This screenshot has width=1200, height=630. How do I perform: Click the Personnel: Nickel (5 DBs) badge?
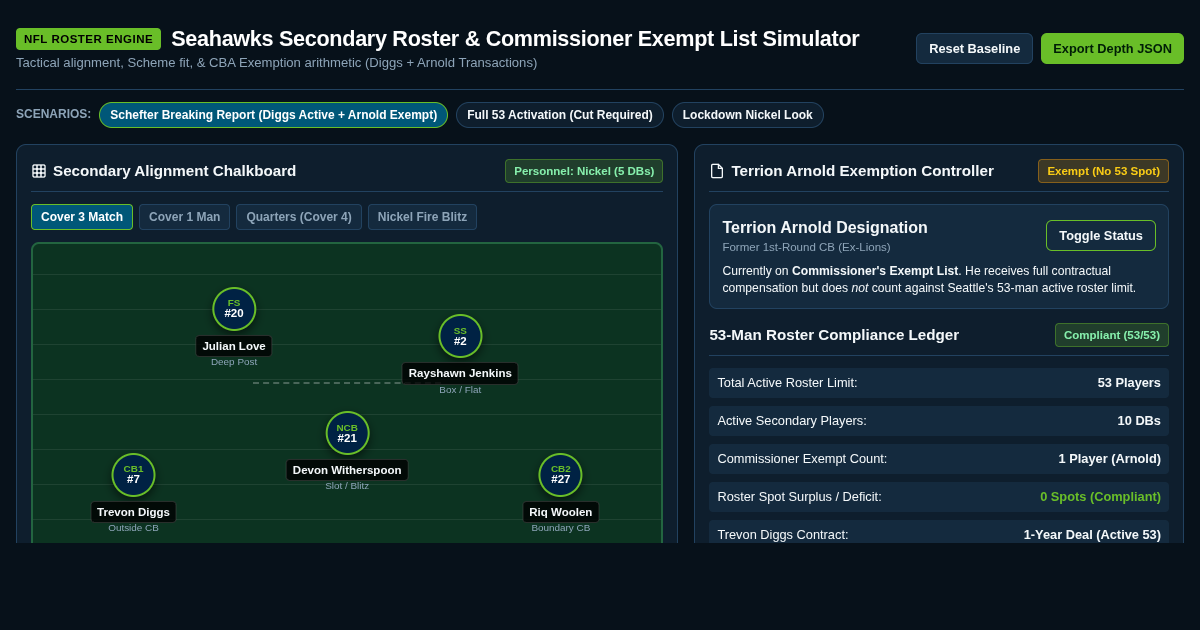(584, 171)
